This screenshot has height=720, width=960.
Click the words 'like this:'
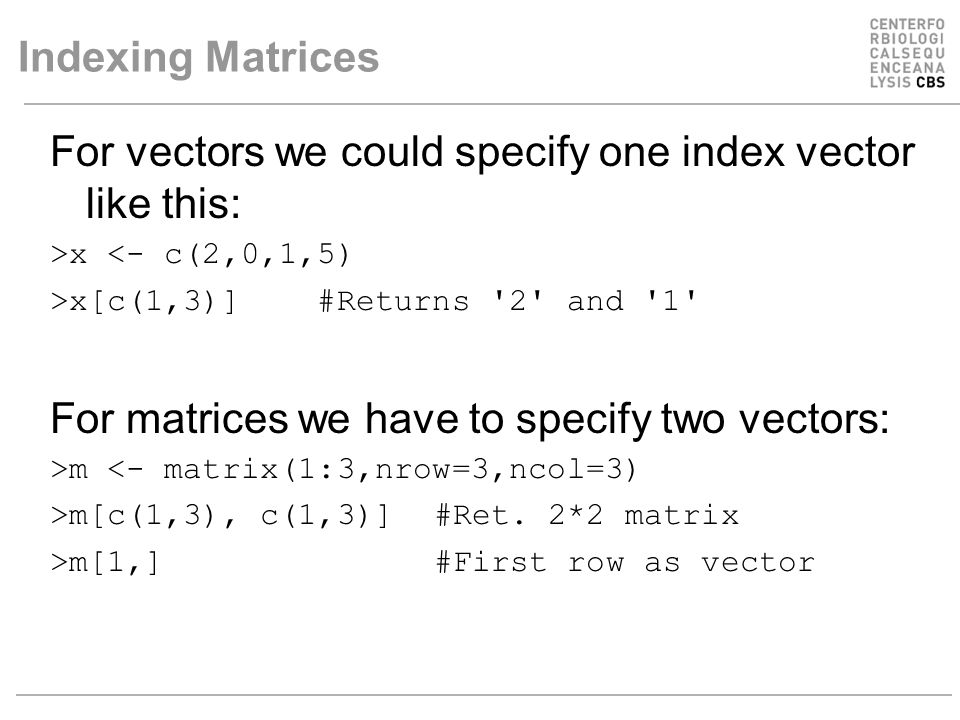[163, 203]
